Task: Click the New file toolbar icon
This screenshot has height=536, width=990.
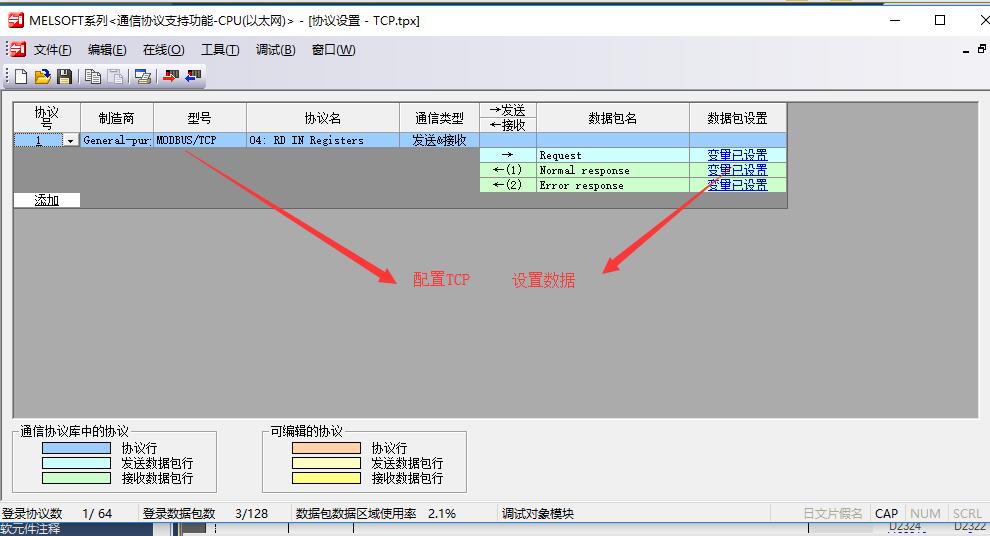Action: point(21,77)
